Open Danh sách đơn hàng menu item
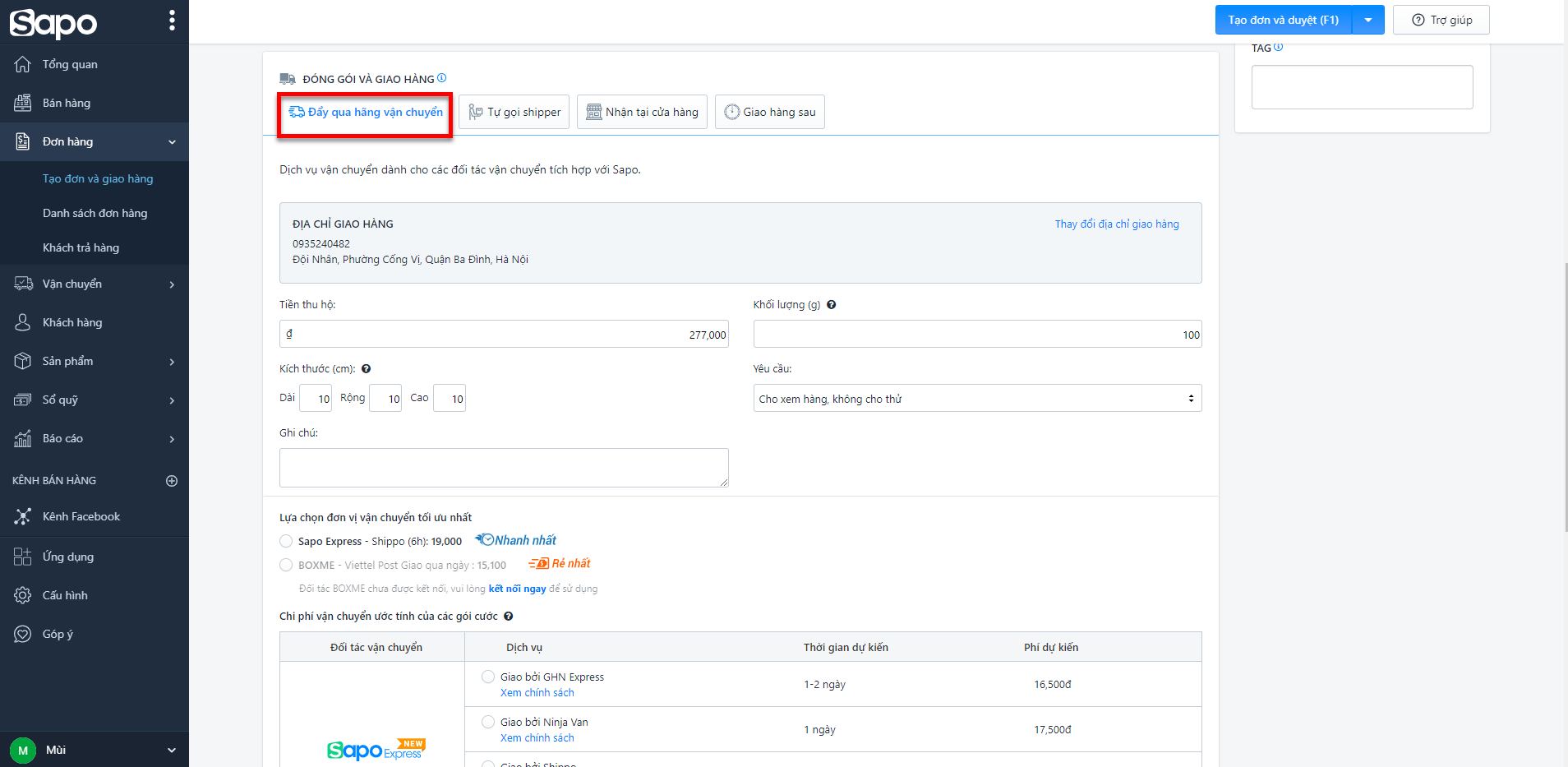The width and height of the screenshot is (1568, 767). point(95,213)
